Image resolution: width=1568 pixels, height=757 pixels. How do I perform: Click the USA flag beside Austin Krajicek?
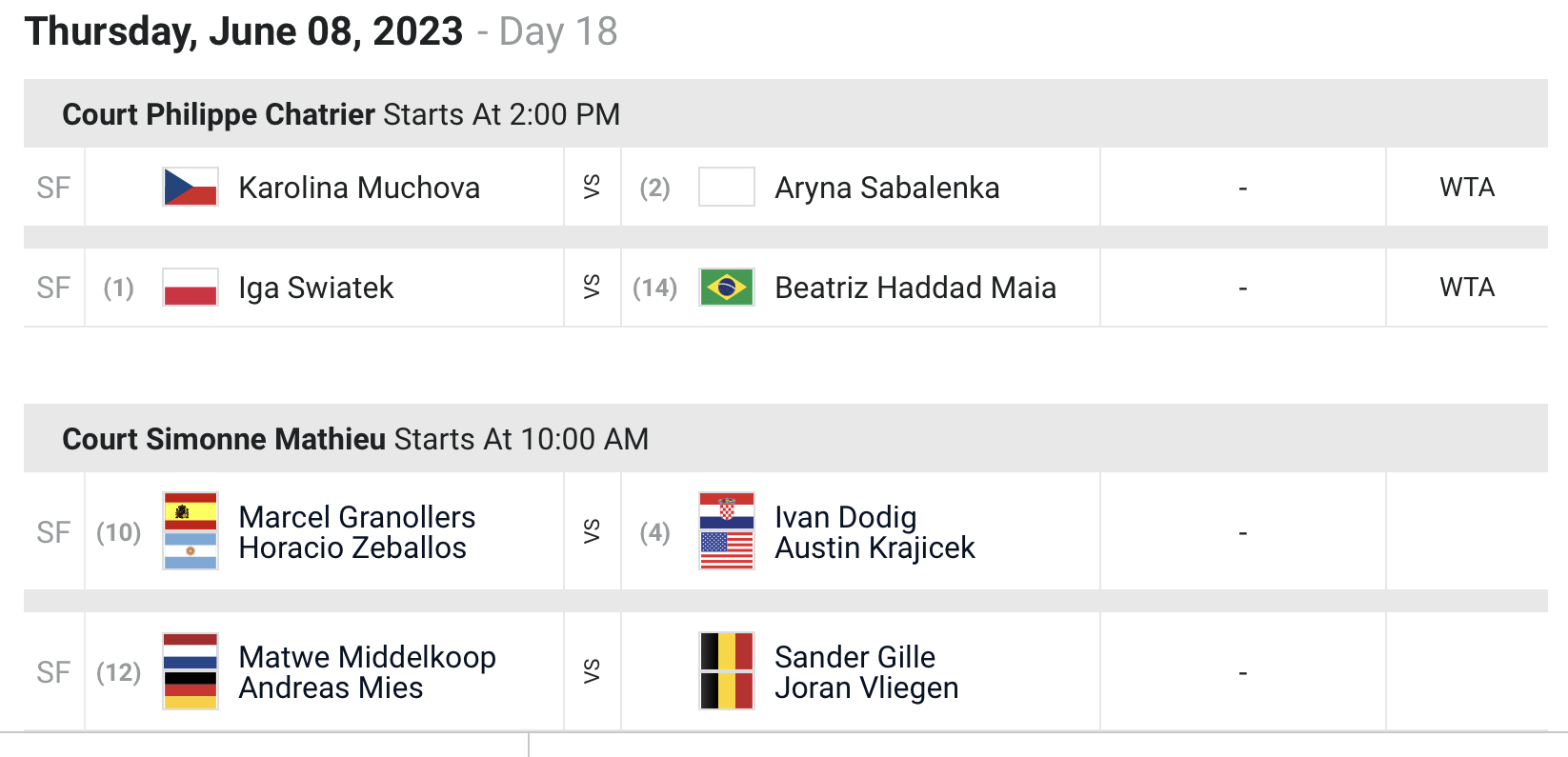pos(727,550)
